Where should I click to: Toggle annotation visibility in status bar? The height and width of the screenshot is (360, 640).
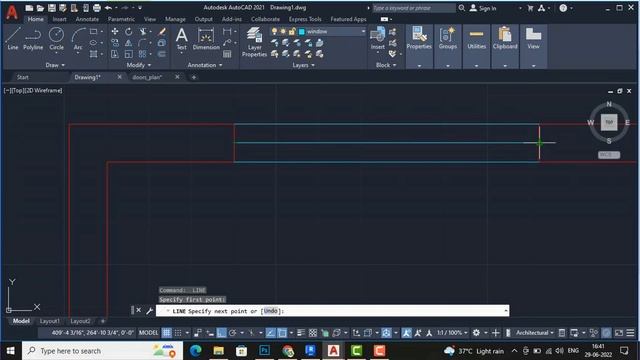click(407, 333)
